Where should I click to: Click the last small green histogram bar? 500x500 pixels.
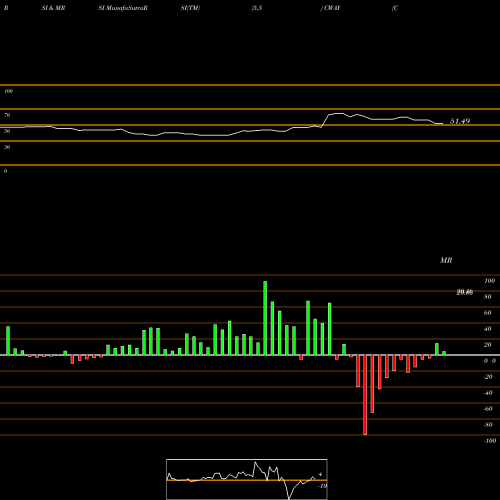pos(444,353)
